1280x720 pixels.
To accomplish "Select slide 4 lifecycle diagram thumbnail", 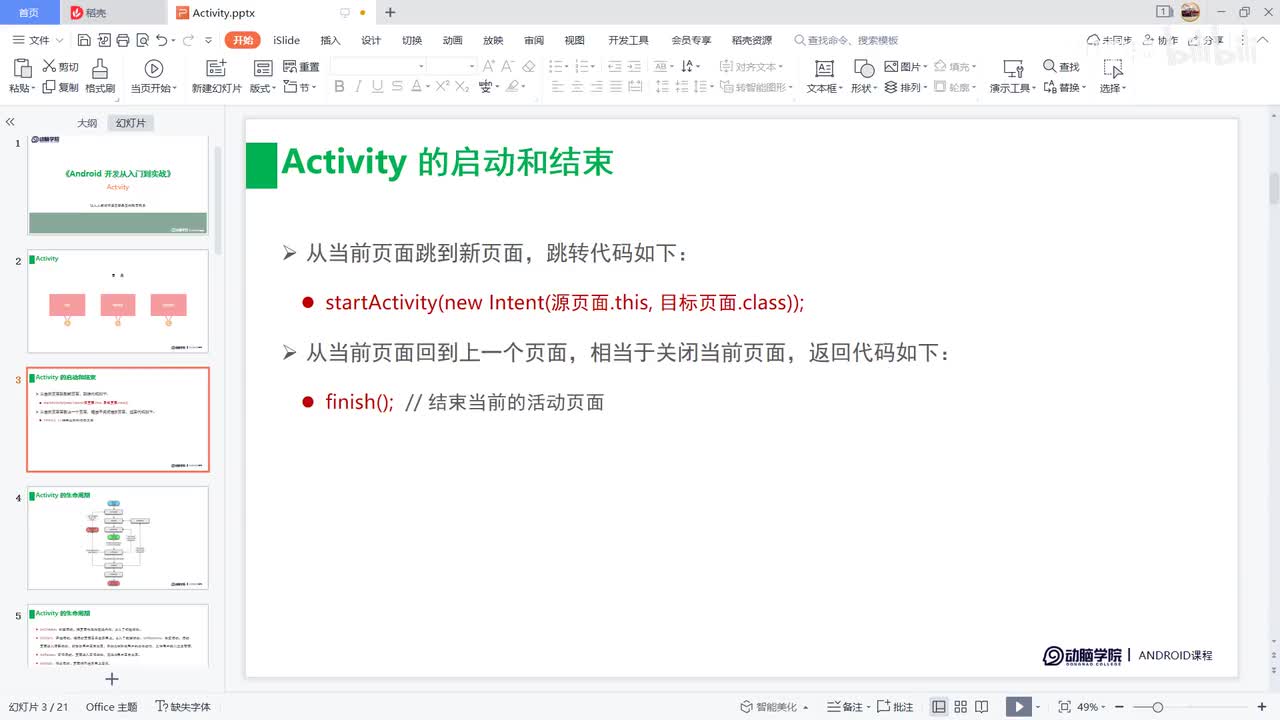I will point(118,537).
